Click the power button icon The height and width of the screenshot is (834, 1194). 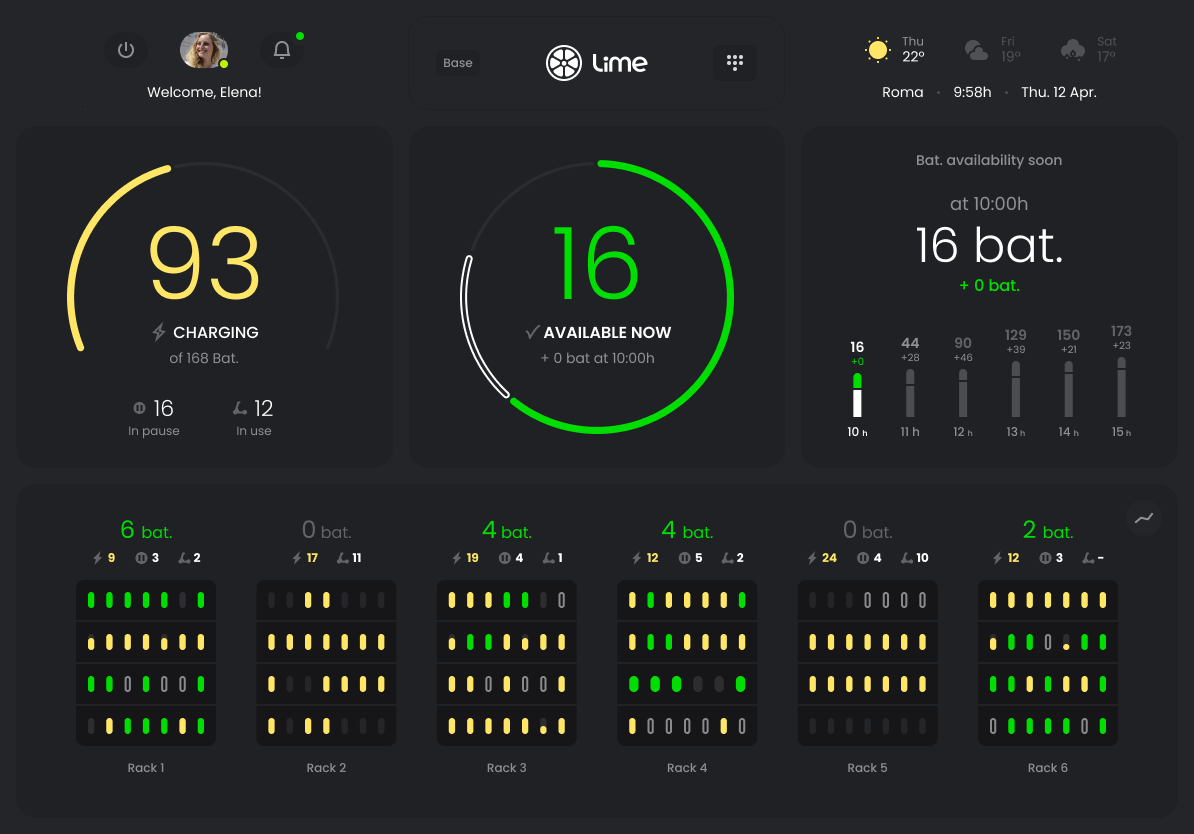tap(126, 50)
